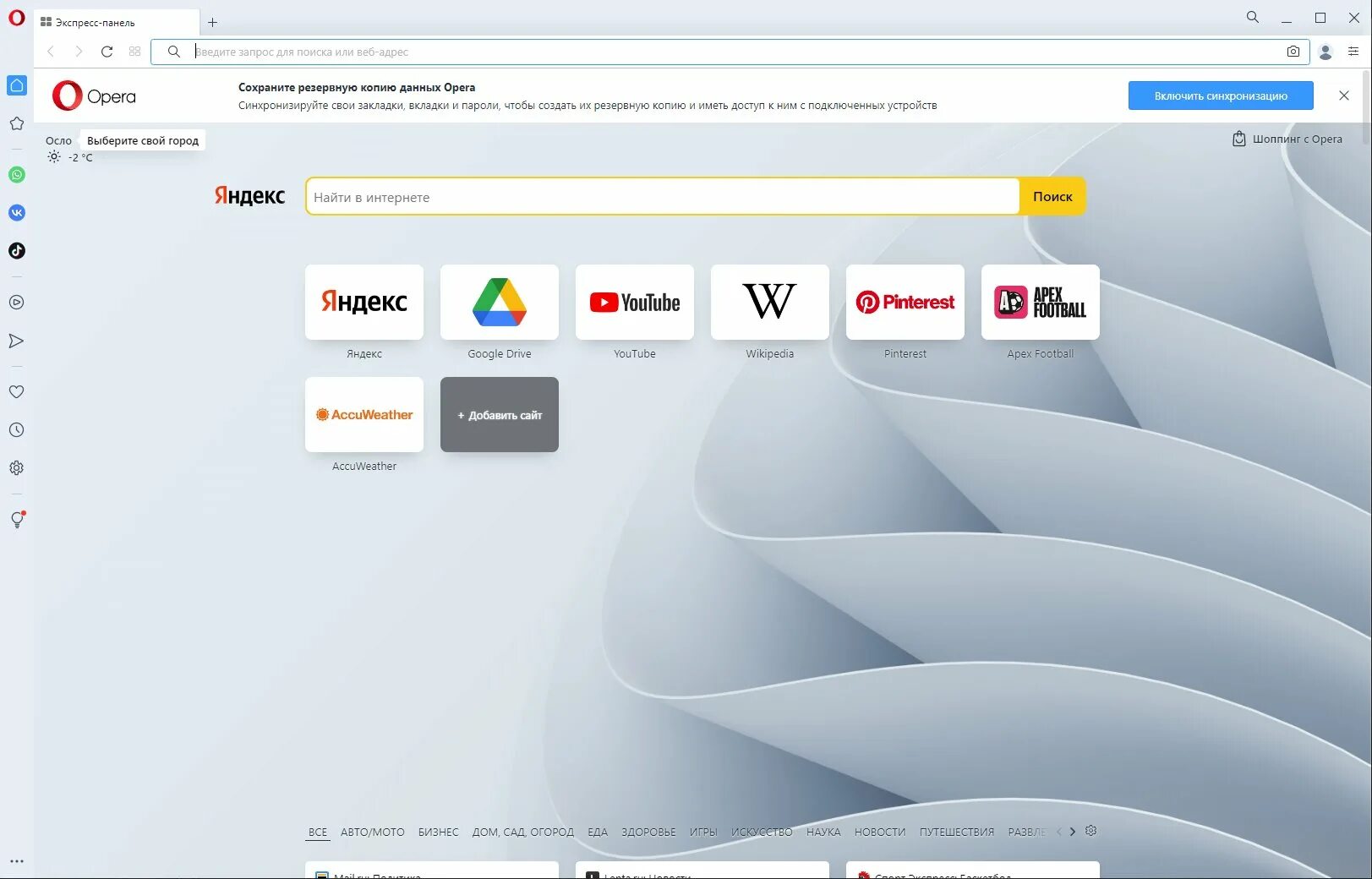
Task: Open the lightbulb tips icon in sidebar
Action: point(17,520)
